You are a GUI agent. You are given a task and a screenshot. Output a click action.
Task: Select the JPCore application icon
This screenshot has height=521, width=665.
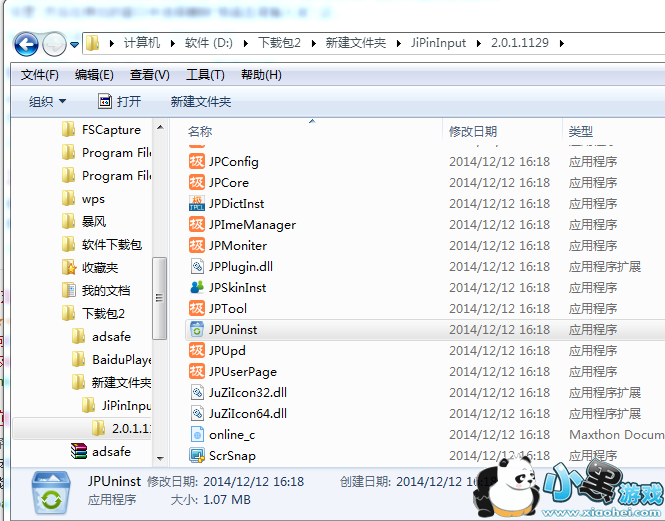(x=197, y=182)
